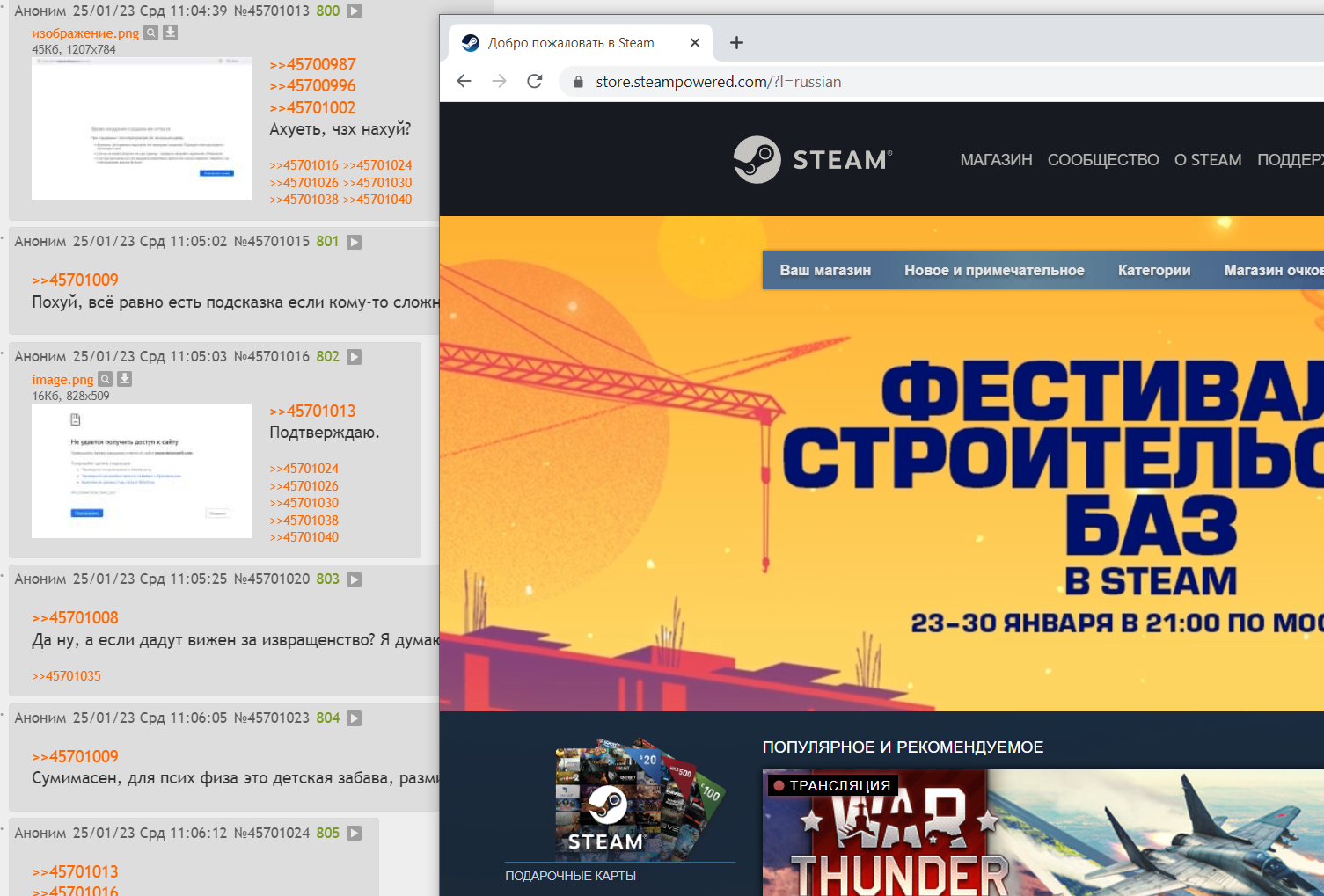This screenshot has height=896, width=1324.
Task: Follow backlink >>45701038 under post 802
Action: click(304, 521)
